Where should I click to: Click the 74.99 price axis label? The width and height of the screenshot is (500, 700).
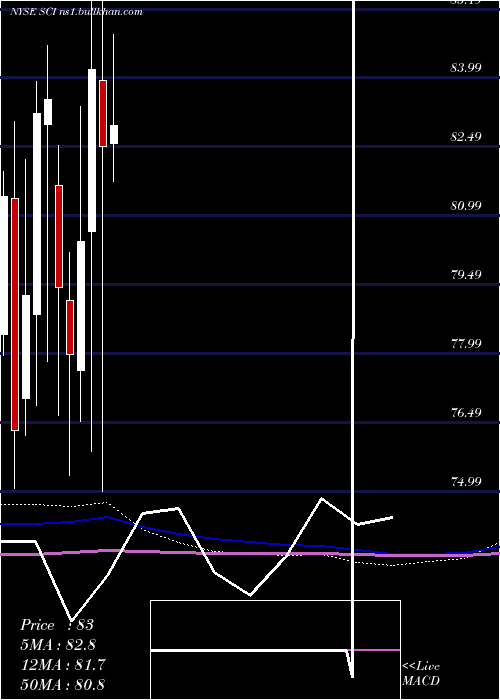click(466, 482)
